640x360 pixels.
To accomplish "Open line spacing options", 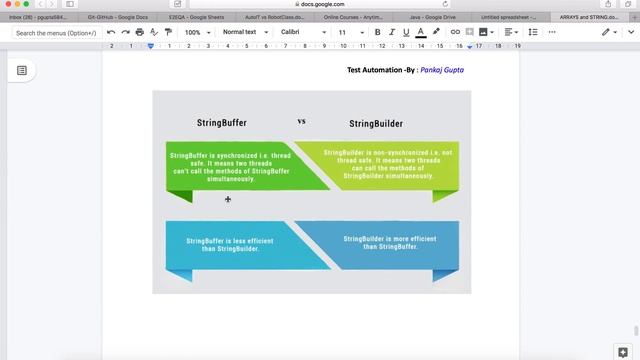I will 533,32.
